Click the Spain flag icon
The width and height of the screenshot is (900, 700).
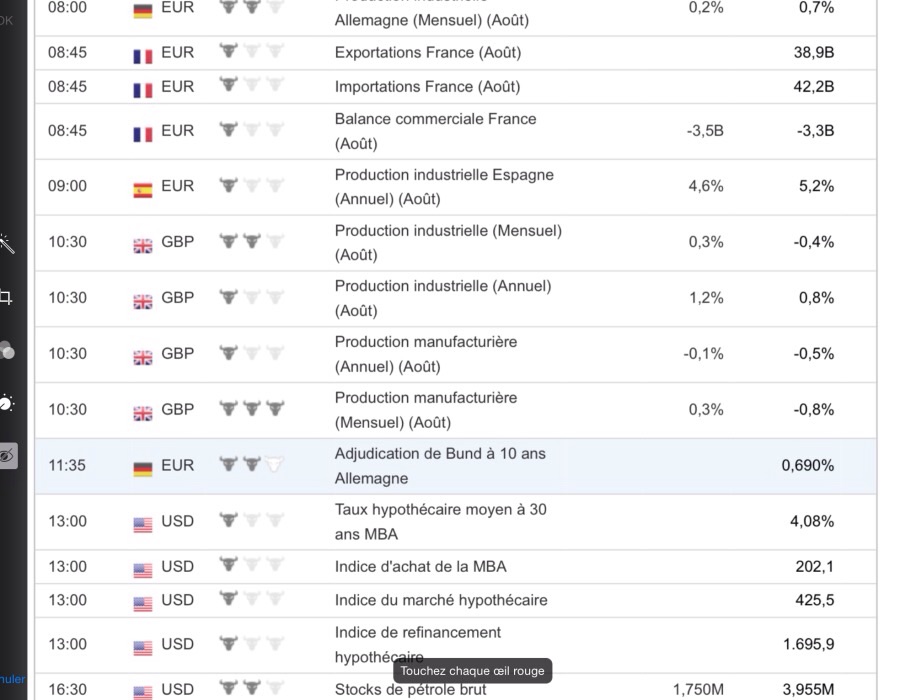tap(143, 187)
